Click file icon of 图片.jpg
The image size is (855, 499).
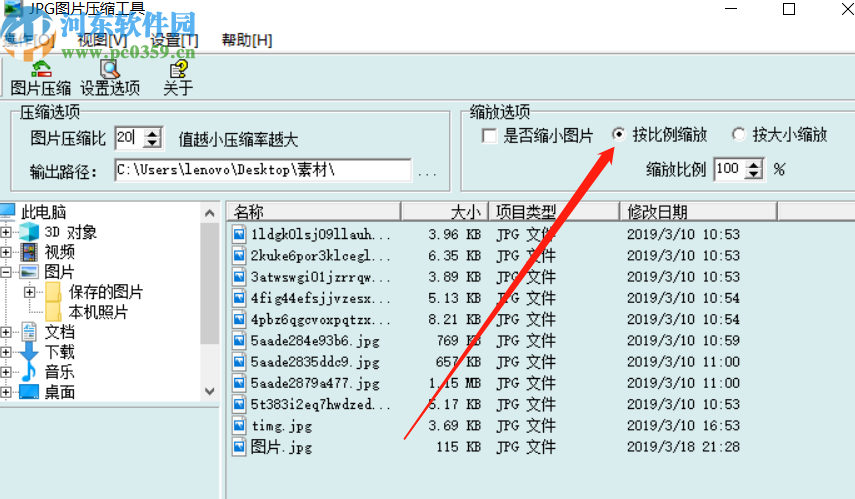(x=239, y=447)
